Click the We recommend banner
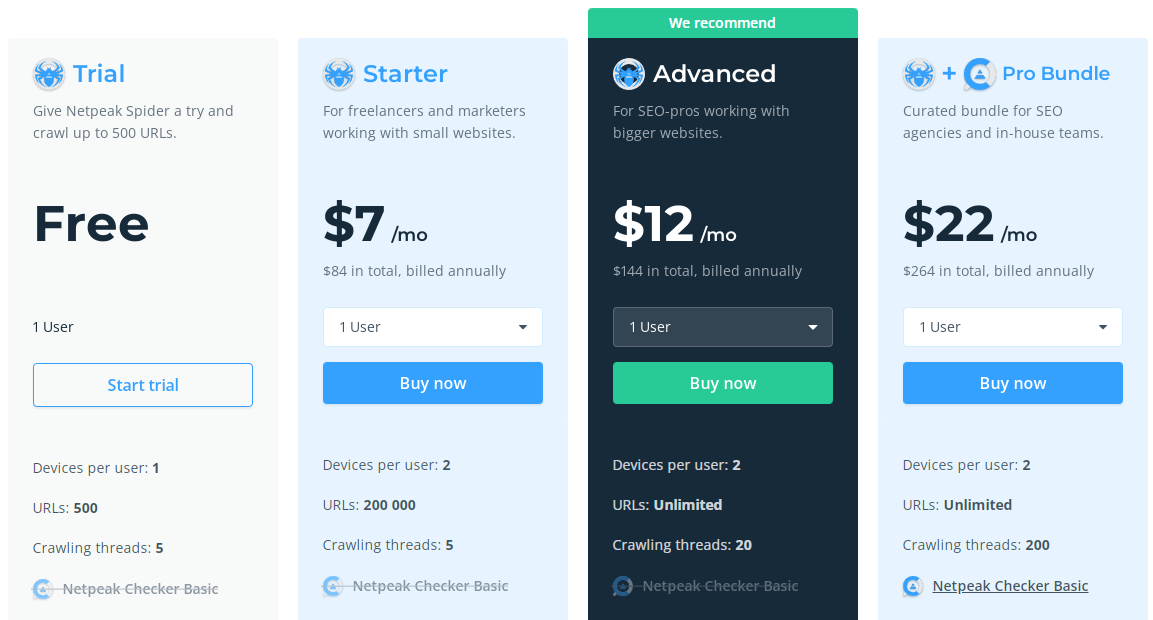This screenshot has height=620, width=1153. pyautogui.click(x=723, y=23)
